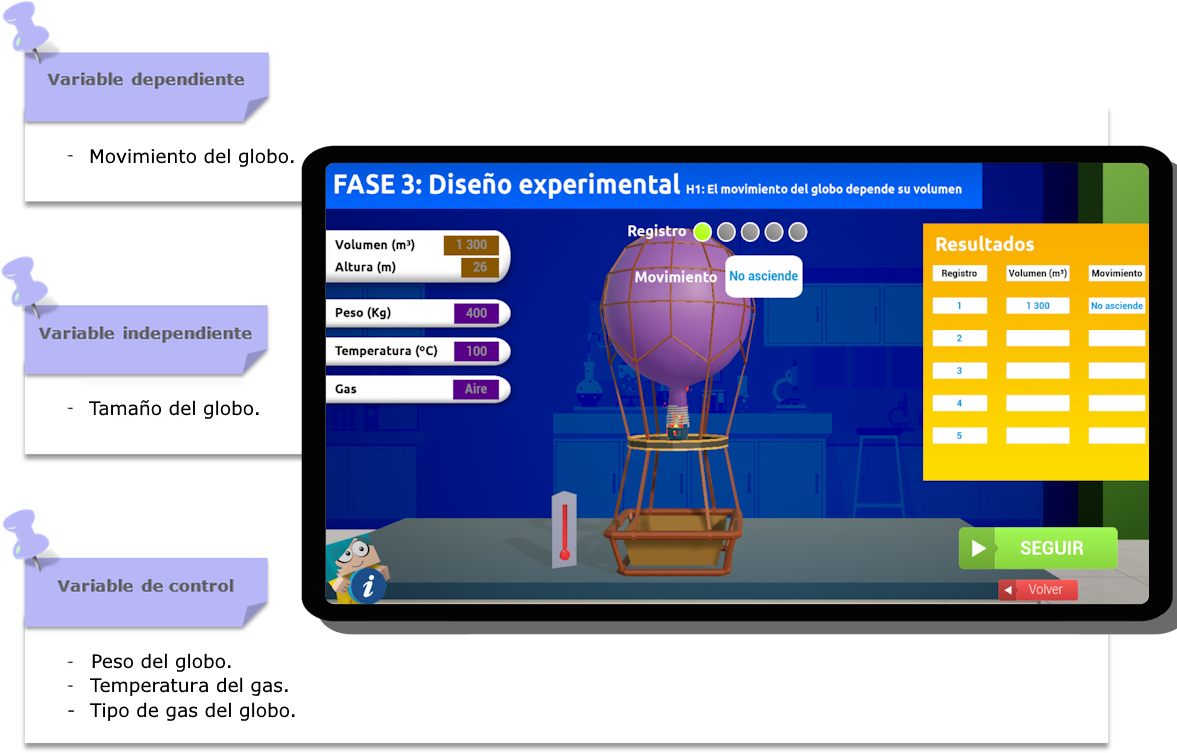Click the Volumen value field showing 1 300
The height and width of the screenshot is (753, 1177).
471,245
